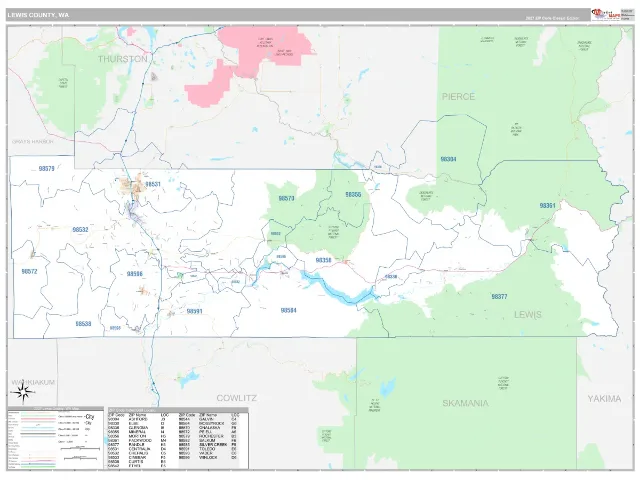The image size is (640, 480).
Task: Click the GRAYS HARBOR county label
Action: (32, 142)
